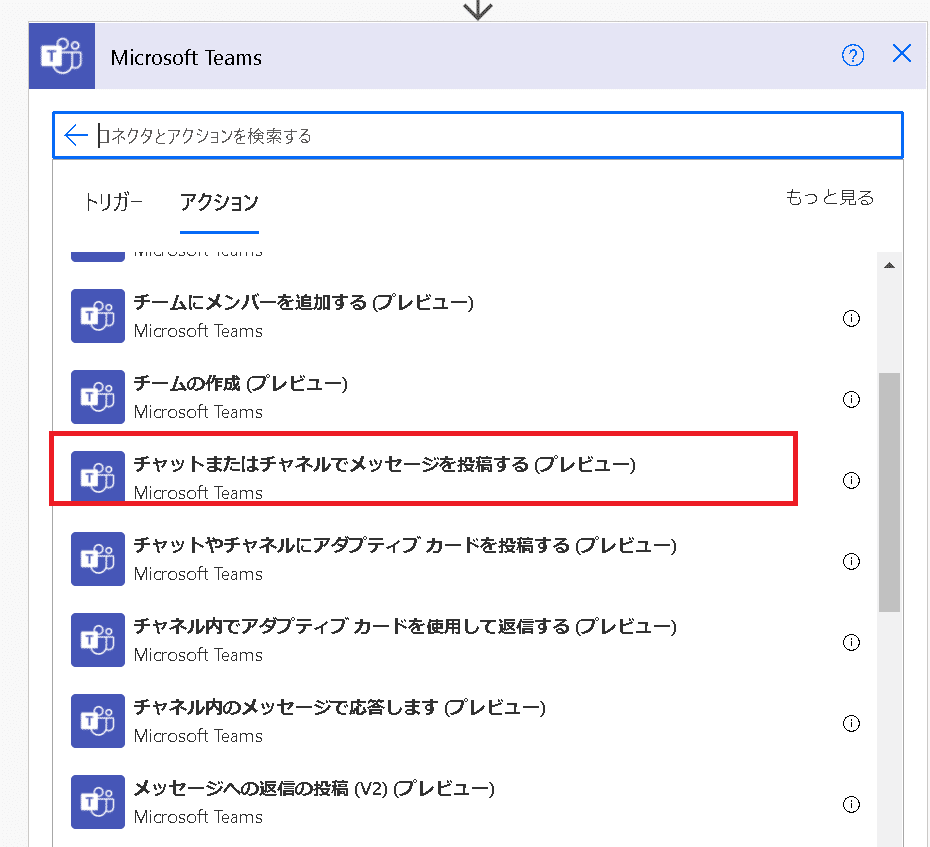This screenshot has width=930, height=847.
Task: Click Teams icon for メッセージへの返信の投稿 (V2)
Action: 98,801
